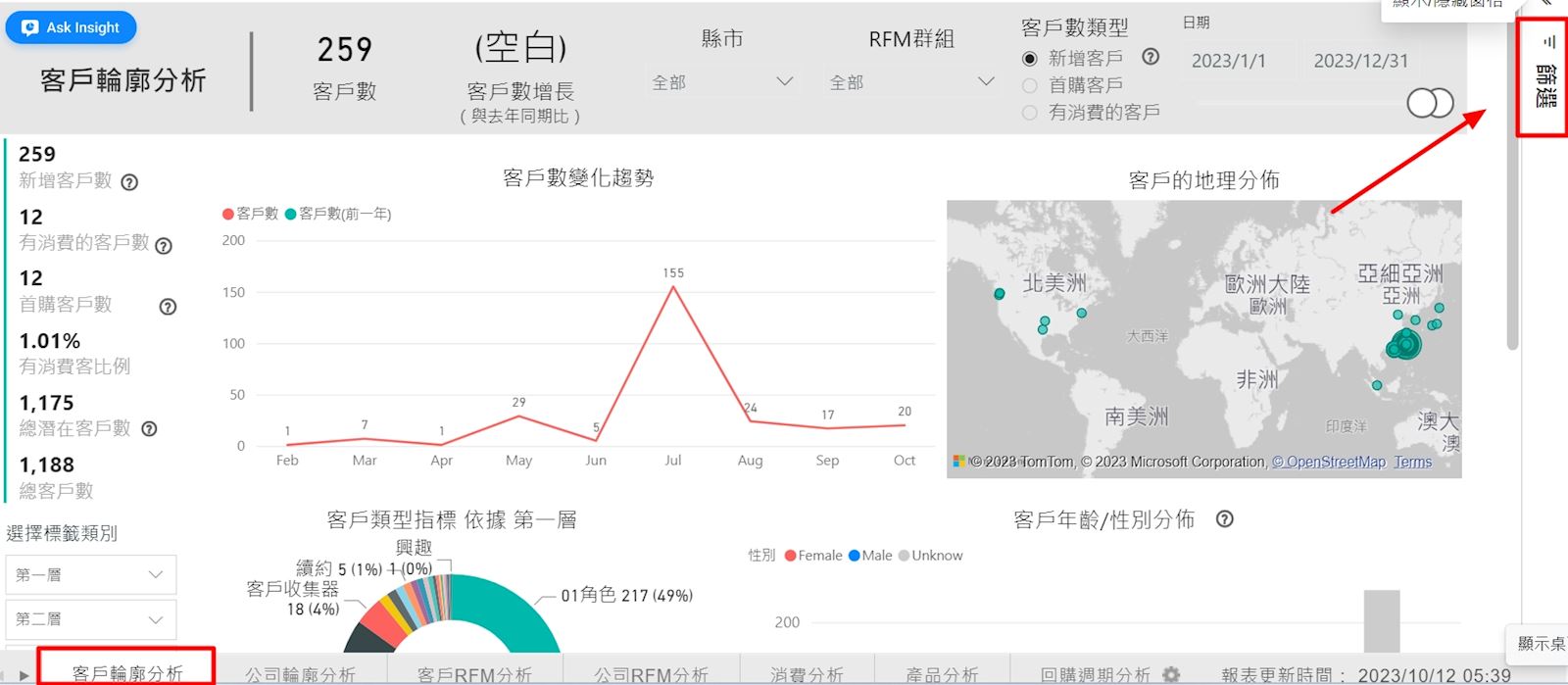Click help icon next to 總潛在客戶數
Viewport: 1568px width, 685px height.
149,428
